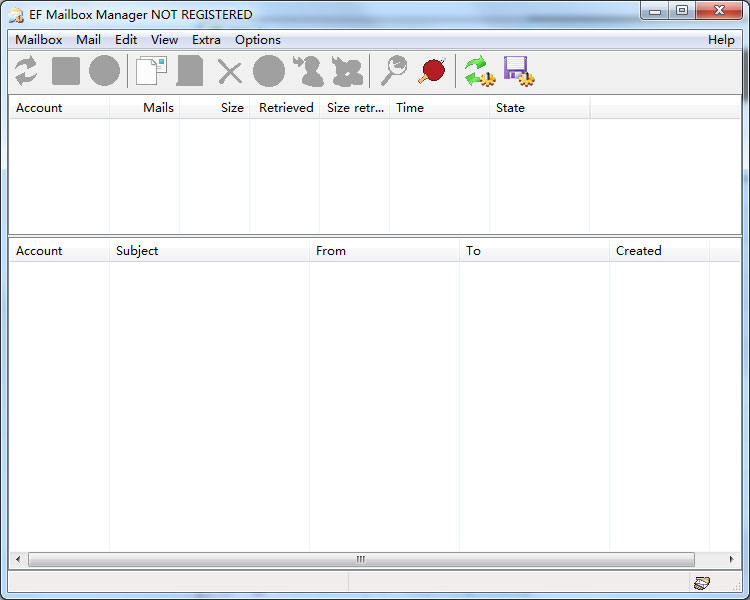Open the Options menu
750x600 pixels.
tap(258, 40)
